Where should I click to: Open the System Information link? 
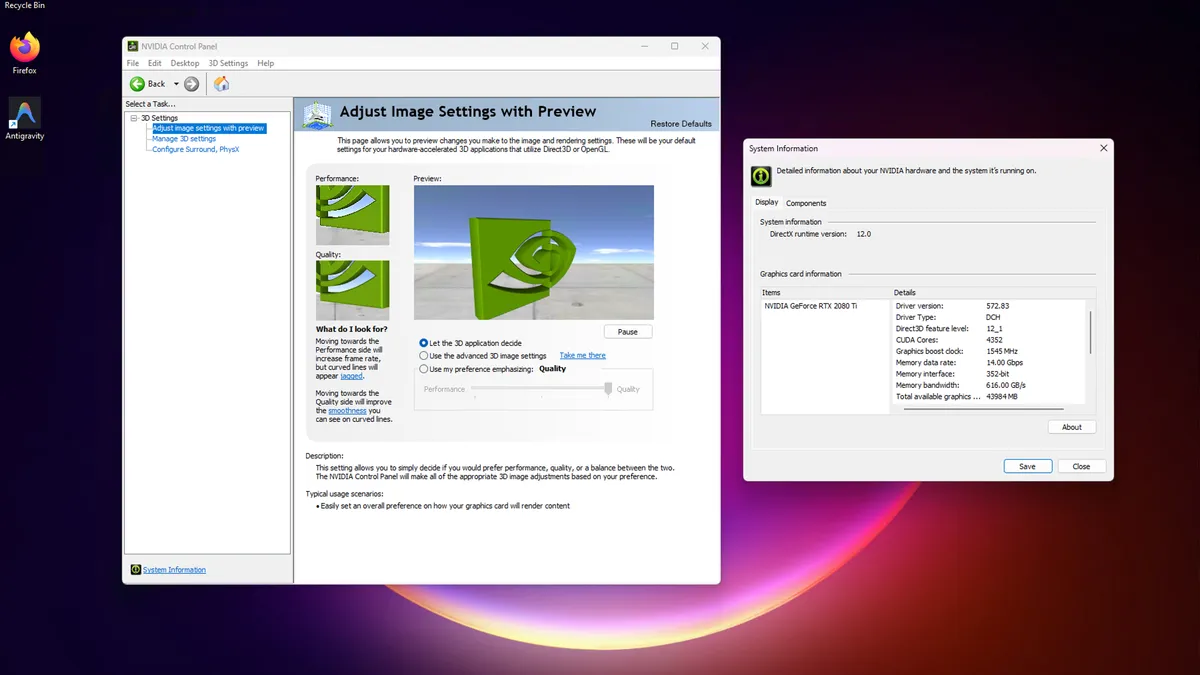[174, 570]
